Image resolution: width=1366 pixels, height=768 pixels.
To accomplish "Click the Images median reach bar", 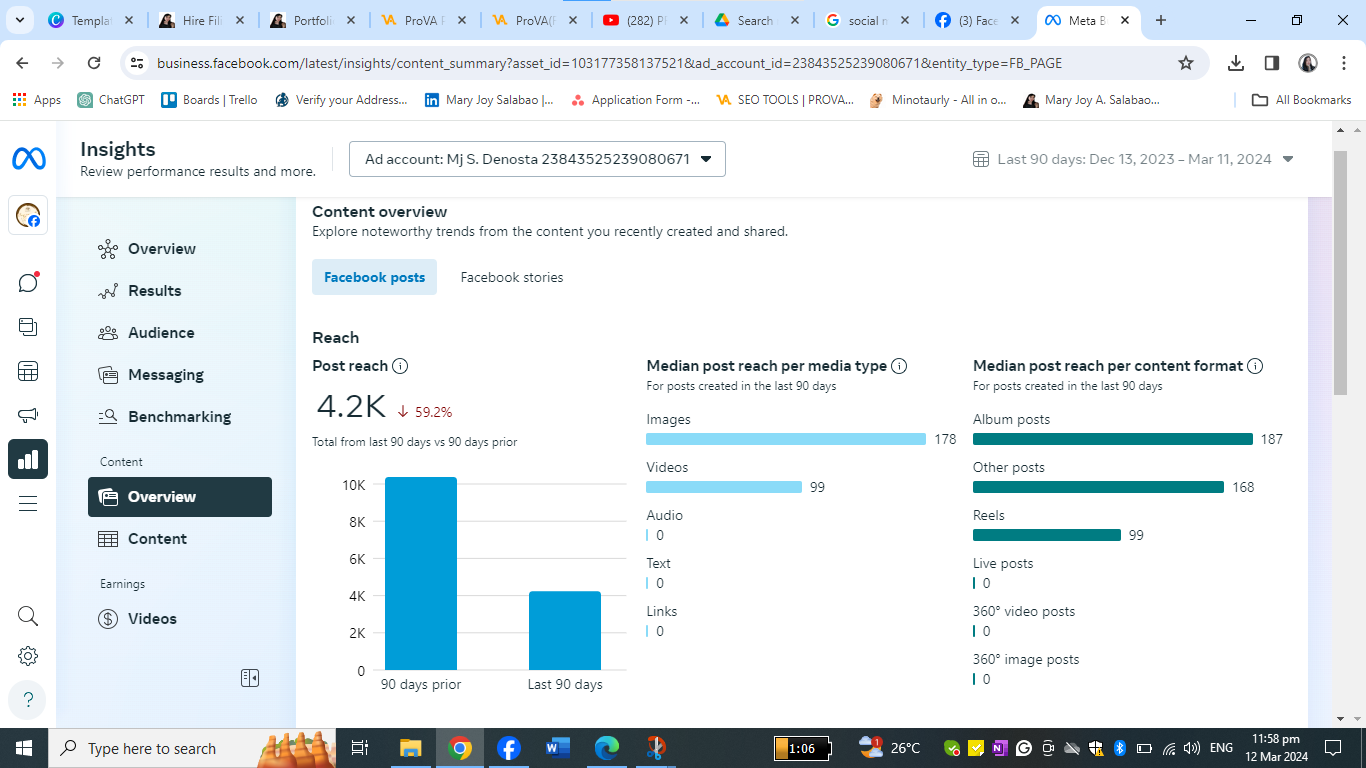I will (786, 439).
